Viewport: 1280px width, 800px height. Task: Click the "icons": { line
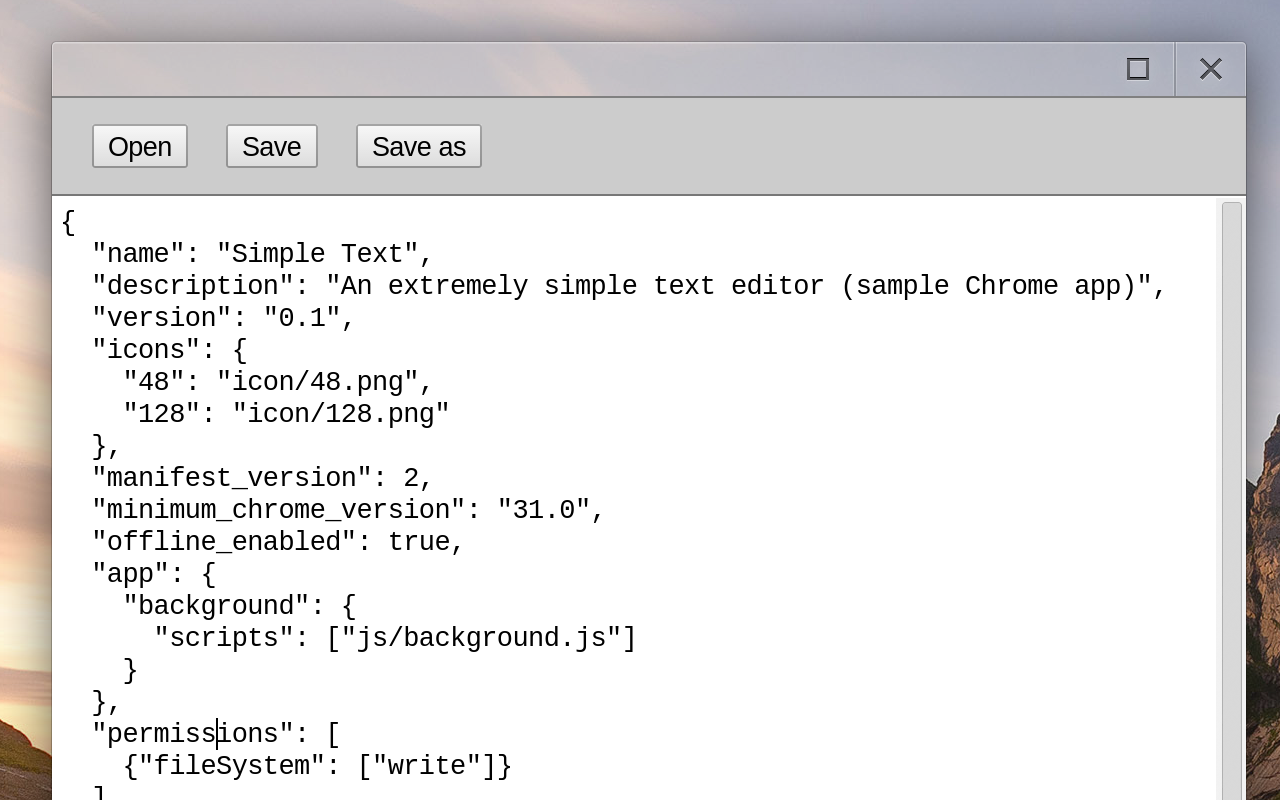[169, 350]
